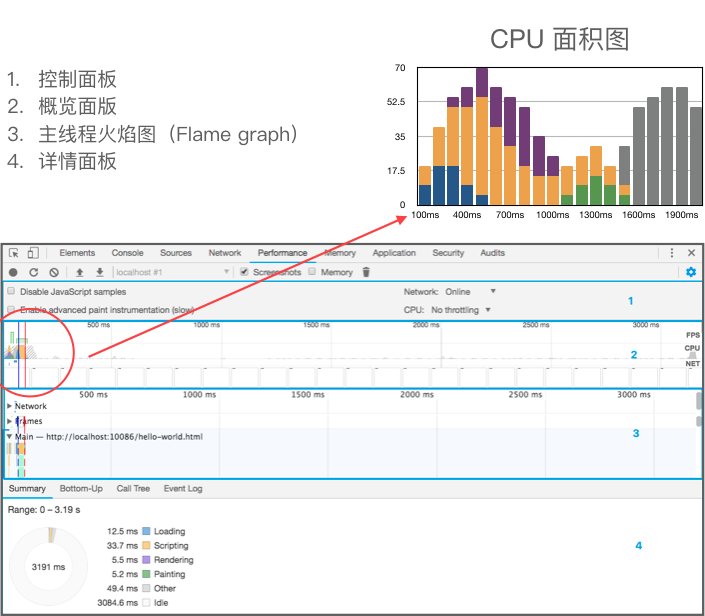Viewport: 705px width, 616px height.
Task: Click the FPS overview label
Action: pyautogui.click(x=693, y=335)
